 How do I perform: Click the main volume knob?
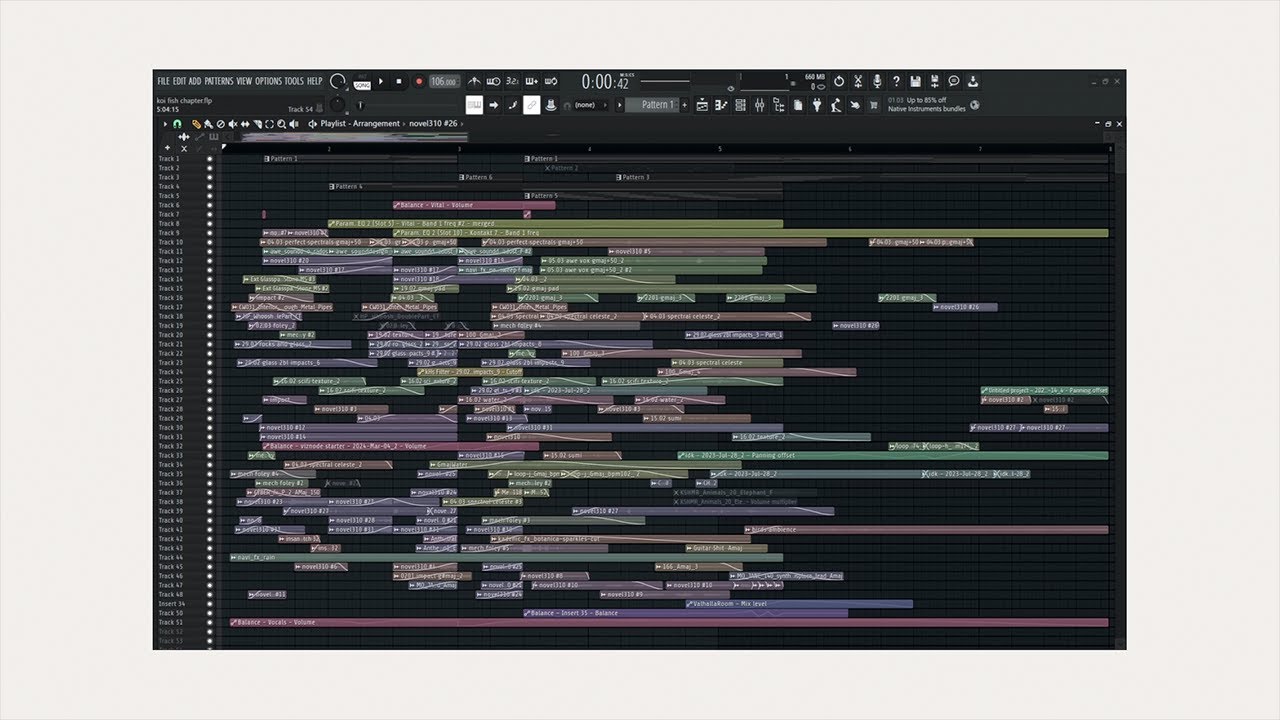coord(338,81)
